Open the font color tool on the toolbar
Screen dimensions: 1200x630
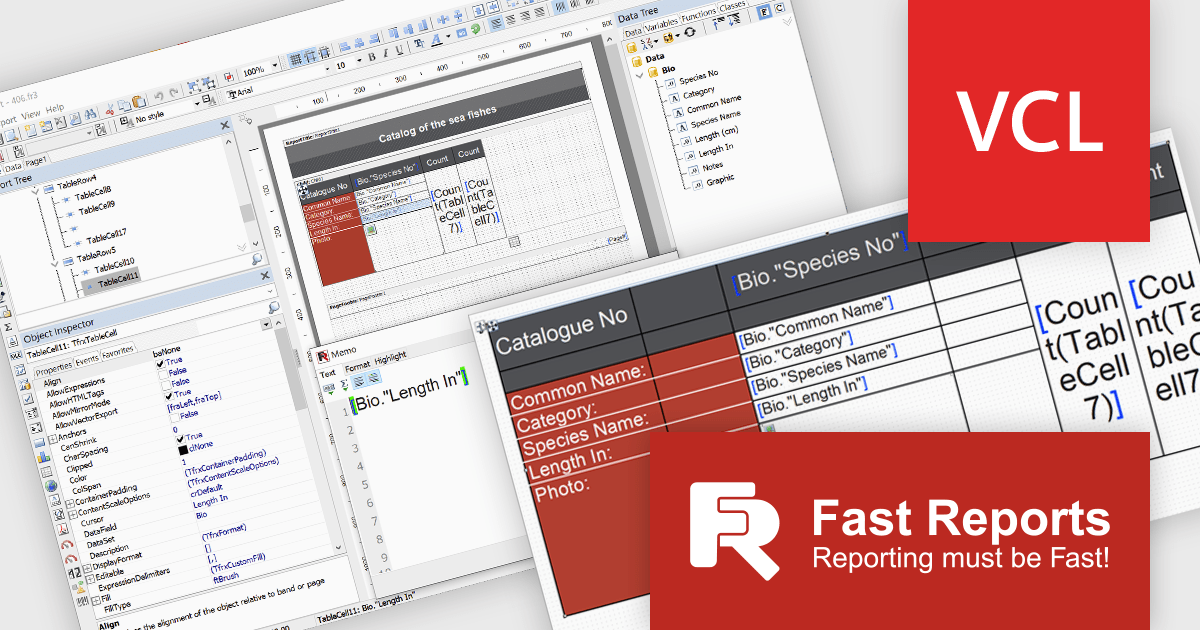coord(436,40)
